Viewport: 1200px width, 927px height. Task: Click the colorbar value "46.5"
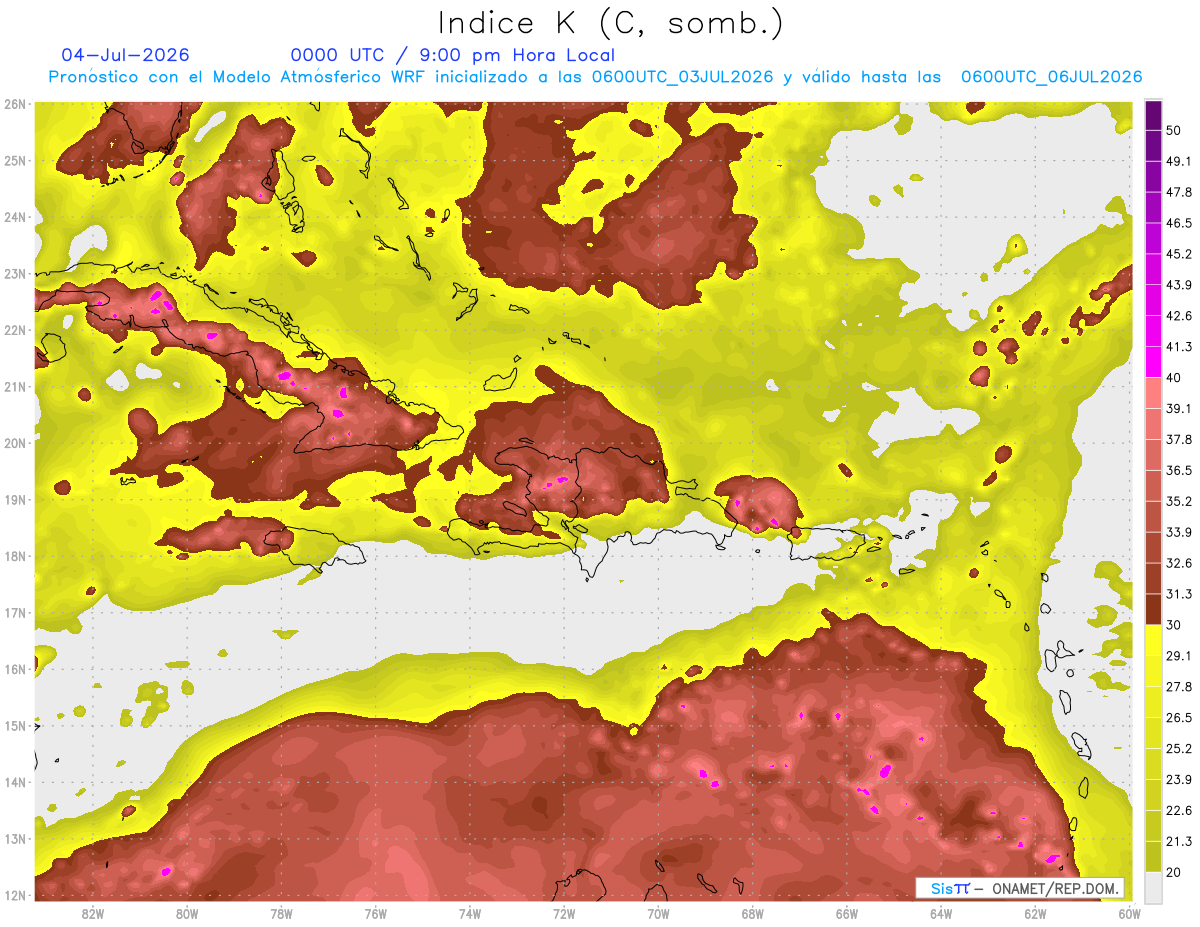pos(1179,223)
